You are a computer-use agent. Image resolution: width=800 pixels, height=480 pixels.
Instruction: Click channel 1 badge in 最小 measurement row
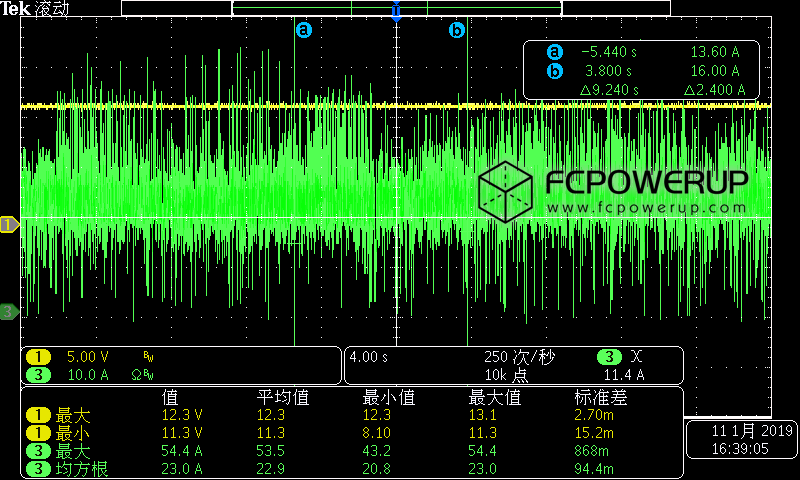[38, 434]
